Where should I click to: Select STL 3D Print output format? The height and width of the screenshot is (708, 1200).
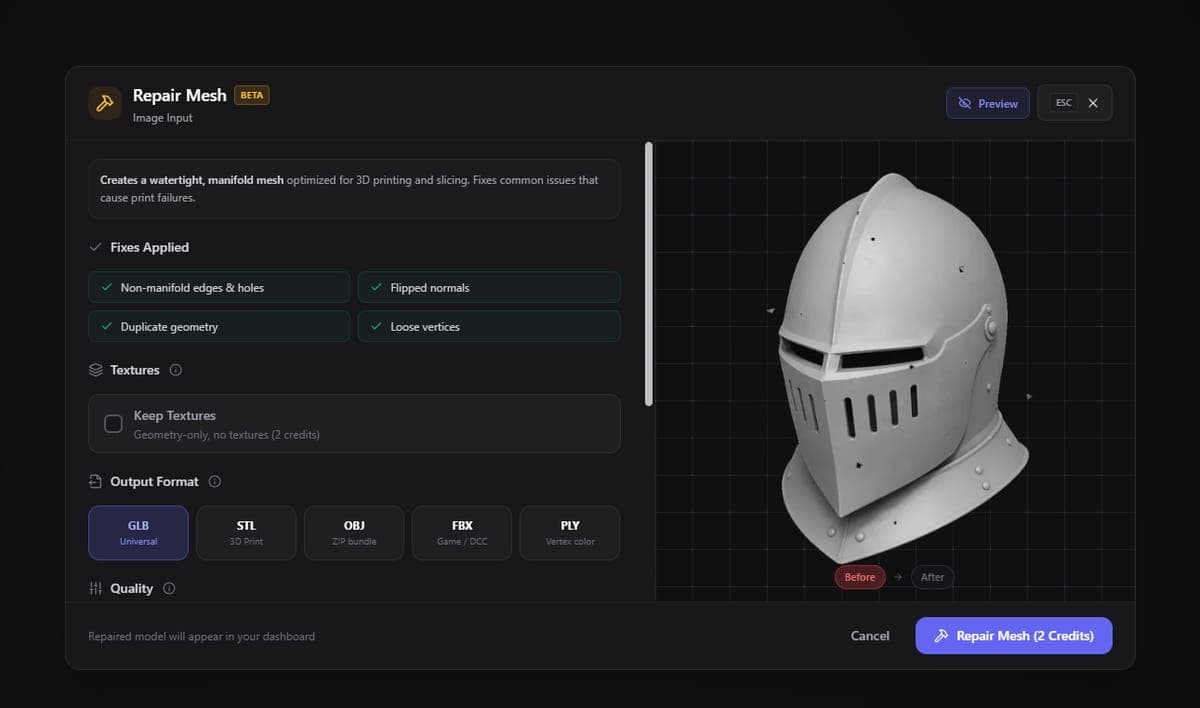[246, 532]
